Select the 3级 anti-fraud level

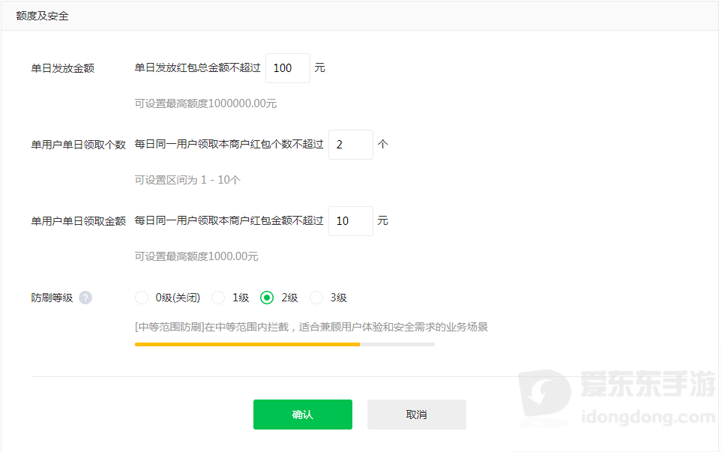click(316, 298)
